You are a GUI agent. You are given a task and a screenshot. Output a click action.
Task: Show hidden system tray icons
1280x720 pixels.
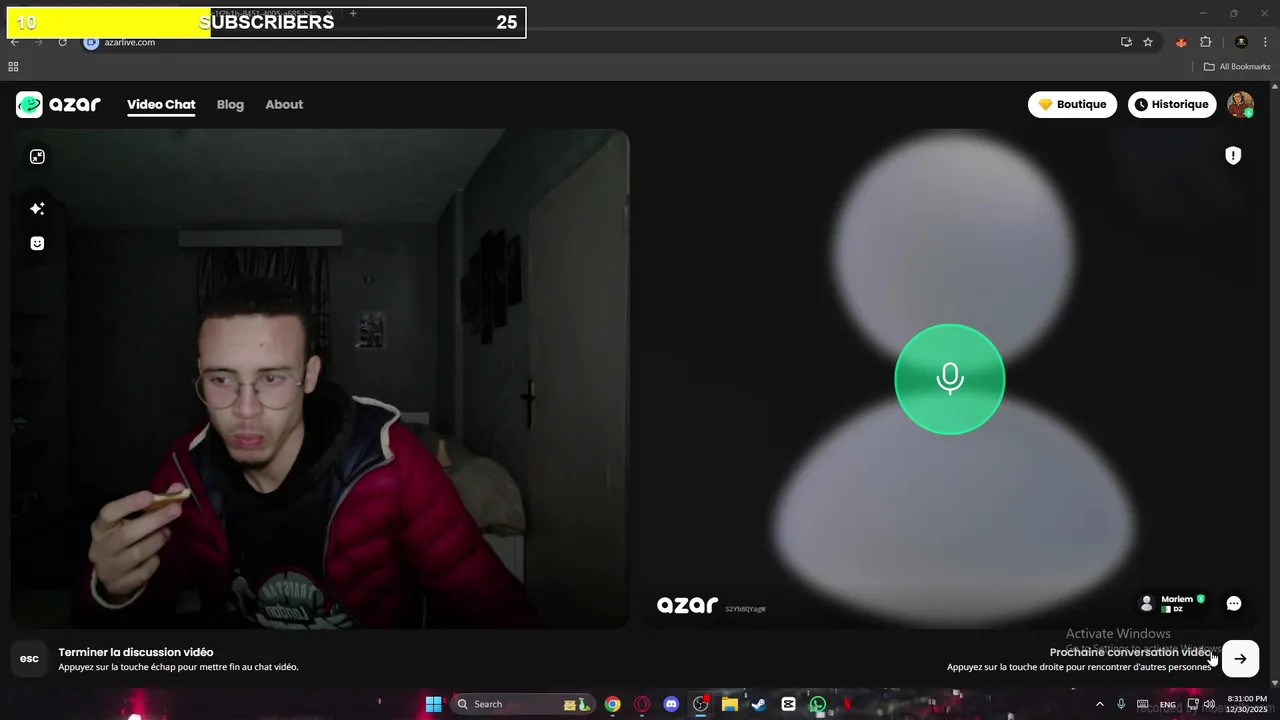coord(1100,704)
